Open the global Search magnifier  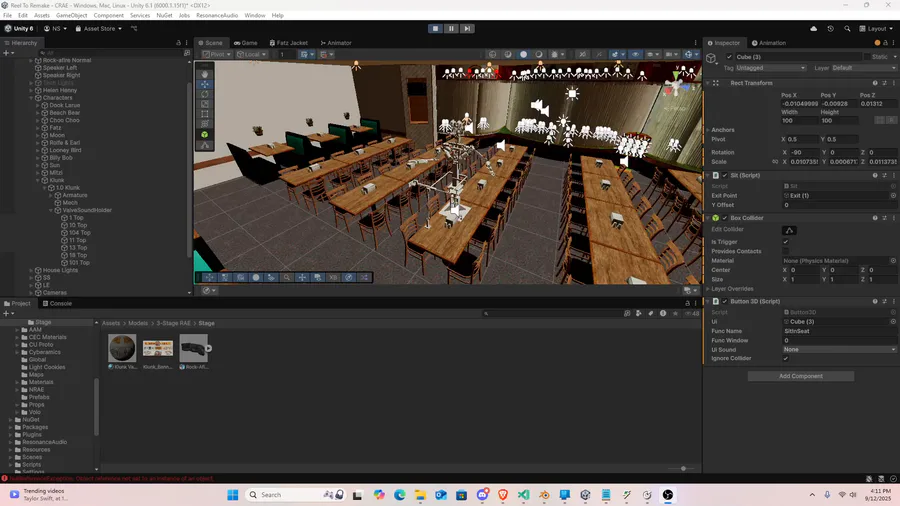point(847,29)
